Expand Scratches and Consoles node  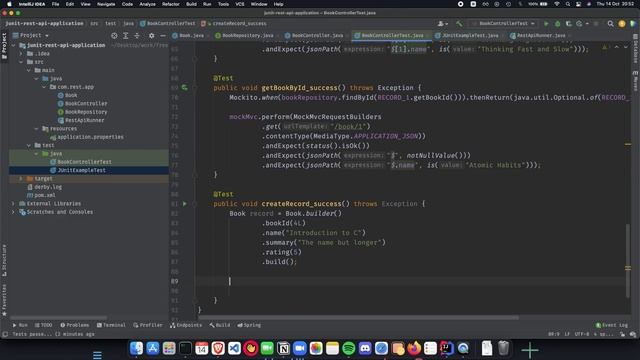tap(13, 212)
